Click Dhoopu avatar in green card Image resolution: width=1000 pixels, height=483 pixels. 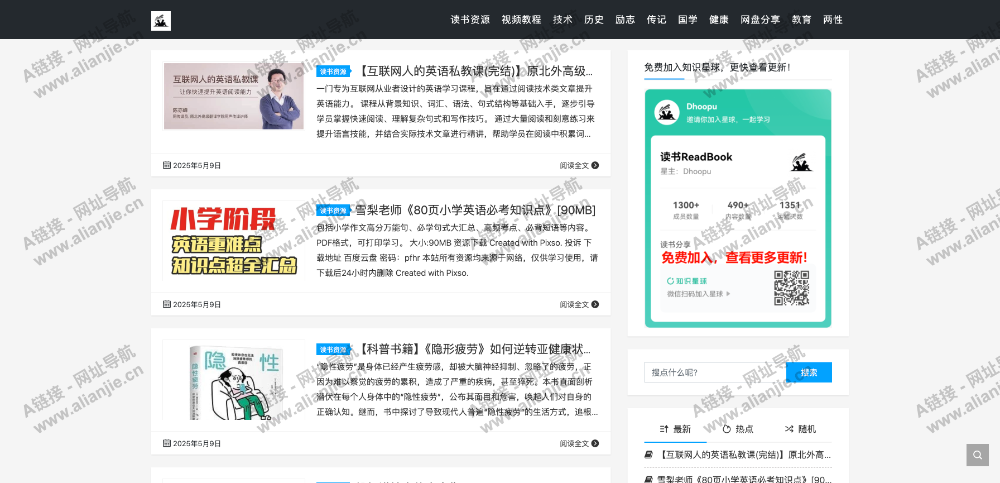(x=667, y=112)
